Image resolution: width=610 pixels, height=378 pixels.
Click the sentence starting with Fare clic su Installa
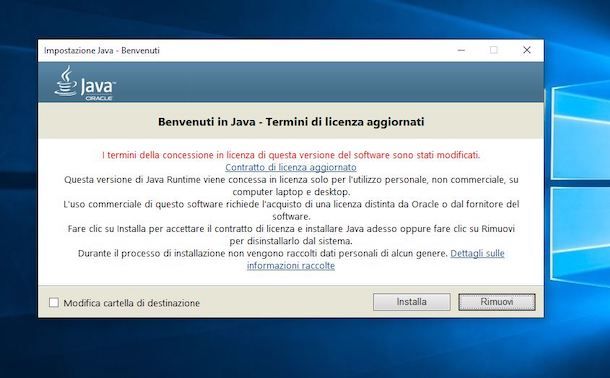tap(291, 234)
